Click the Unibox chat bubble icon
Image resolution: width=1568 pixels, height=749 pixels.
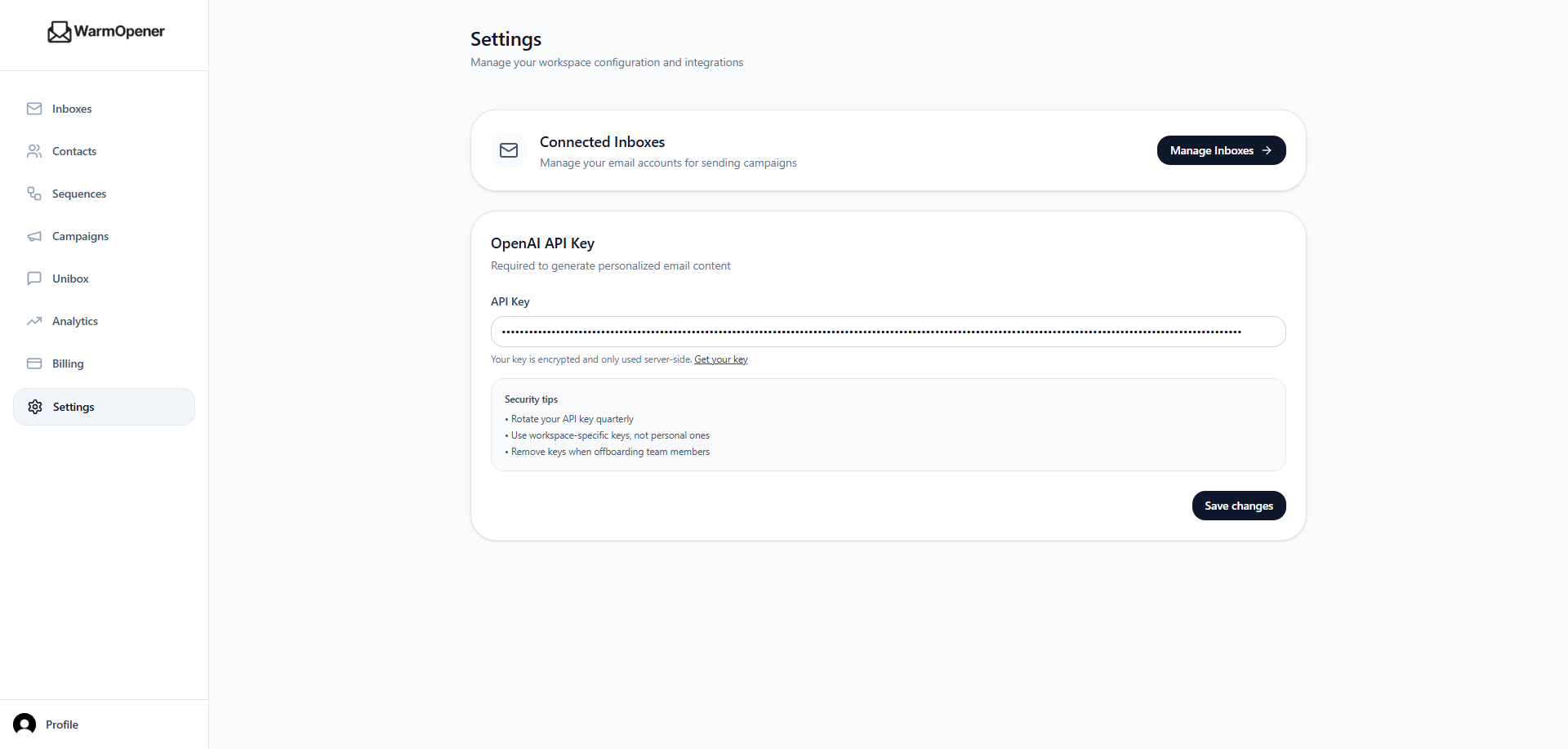pos(34,278)
